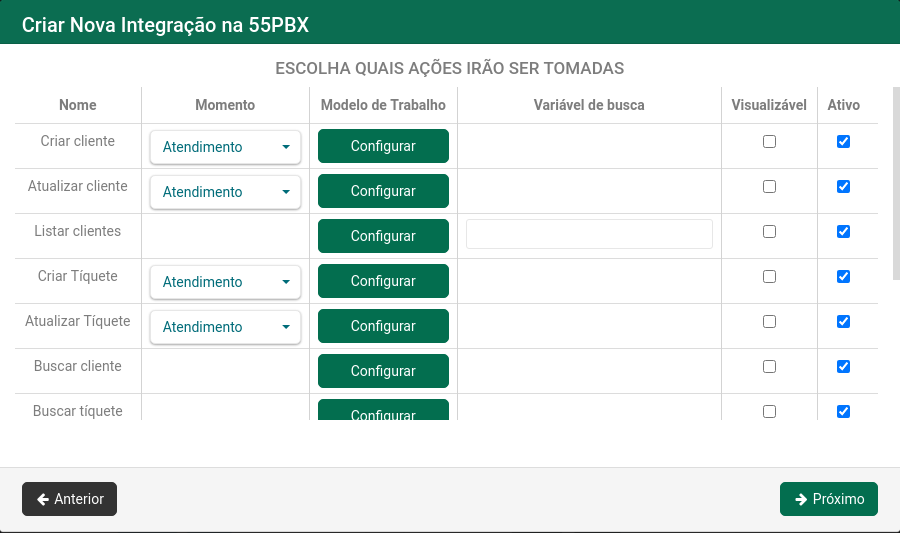Click the Listar clientes row name

pyautogui.click(x=77, y=231)
